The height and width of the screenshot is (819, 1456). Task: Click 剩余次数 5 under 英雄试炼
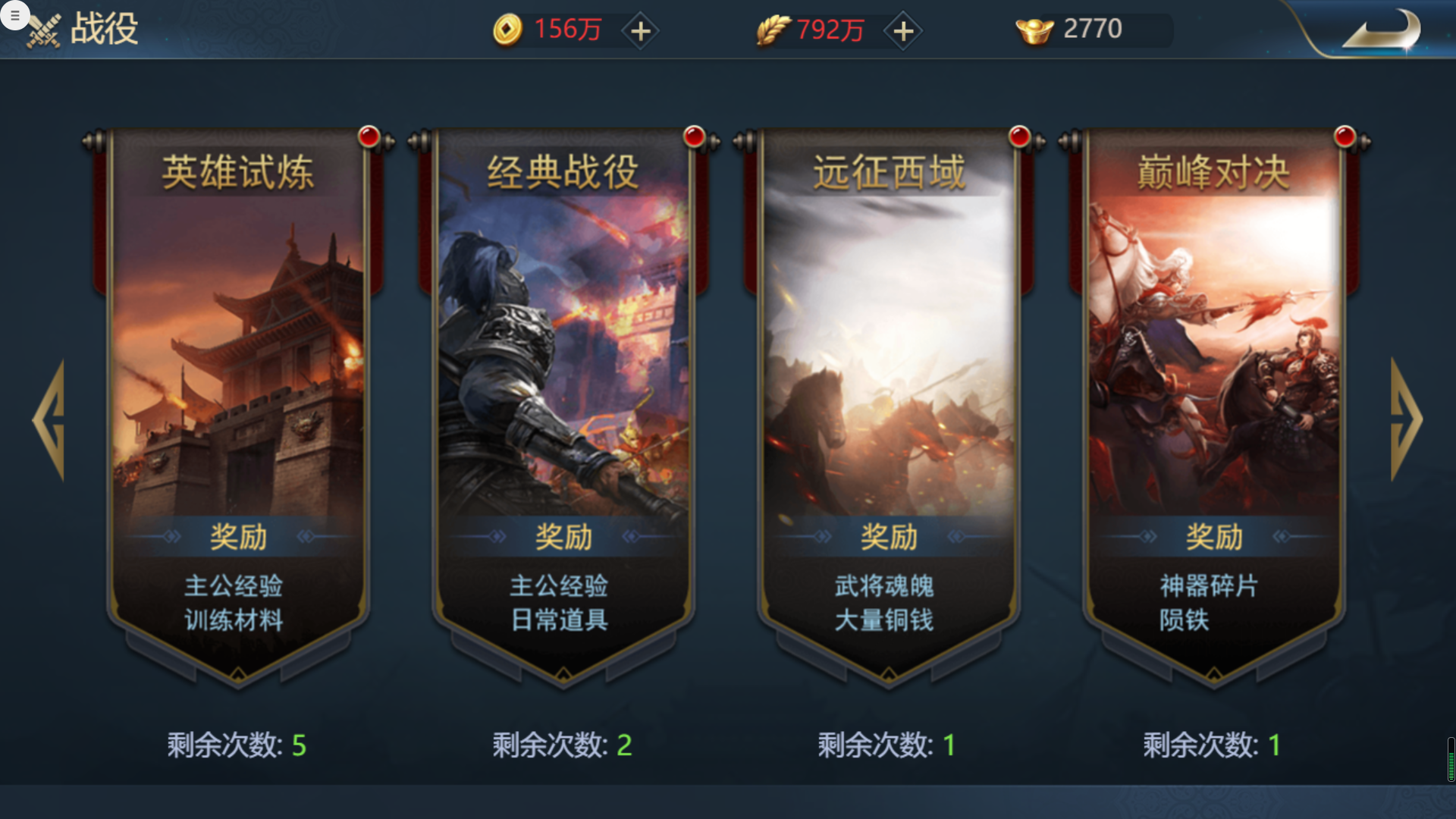pos(237,745)
